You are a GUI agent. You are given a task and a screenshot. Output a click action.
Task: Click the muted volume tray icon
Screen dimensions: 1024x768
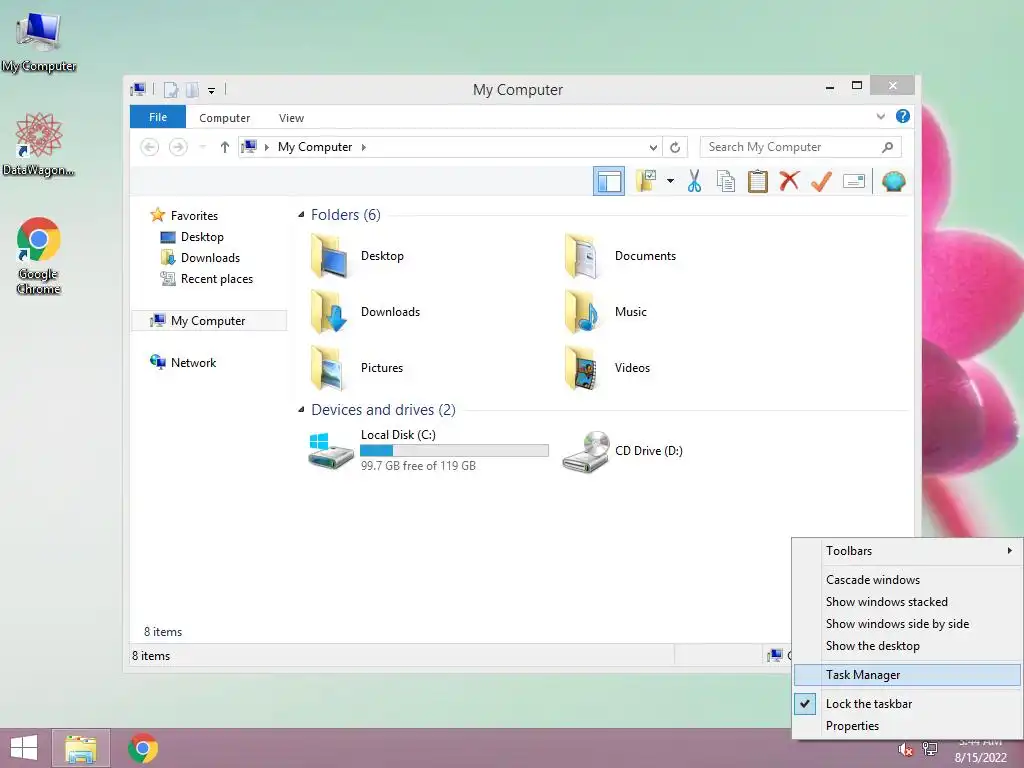point(905,749)
